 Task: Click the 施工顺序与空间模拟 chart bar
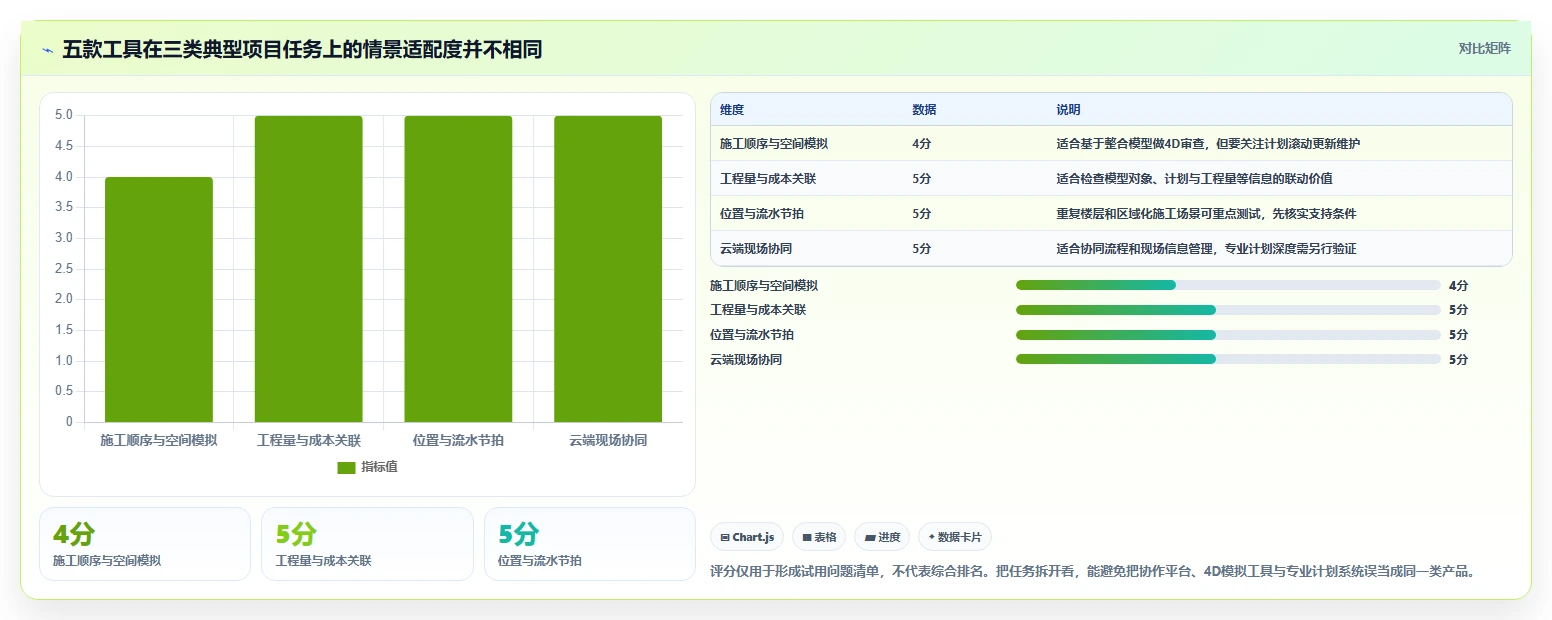point(159,299)
